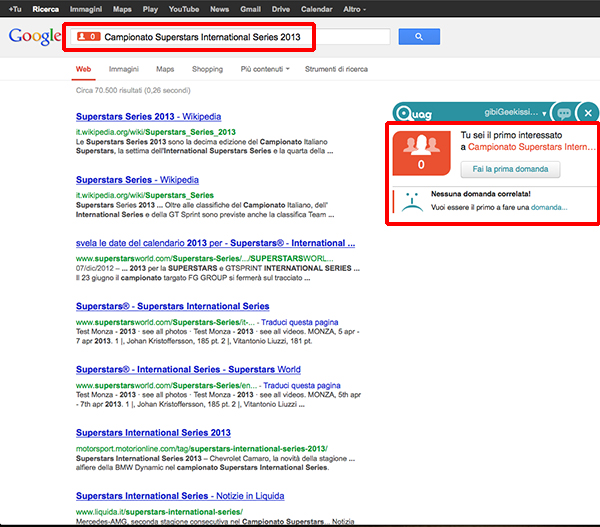600x527 pixels.
Task: Open 'svela le date del calendario 2013' result
Action: [x=215, y=243]
